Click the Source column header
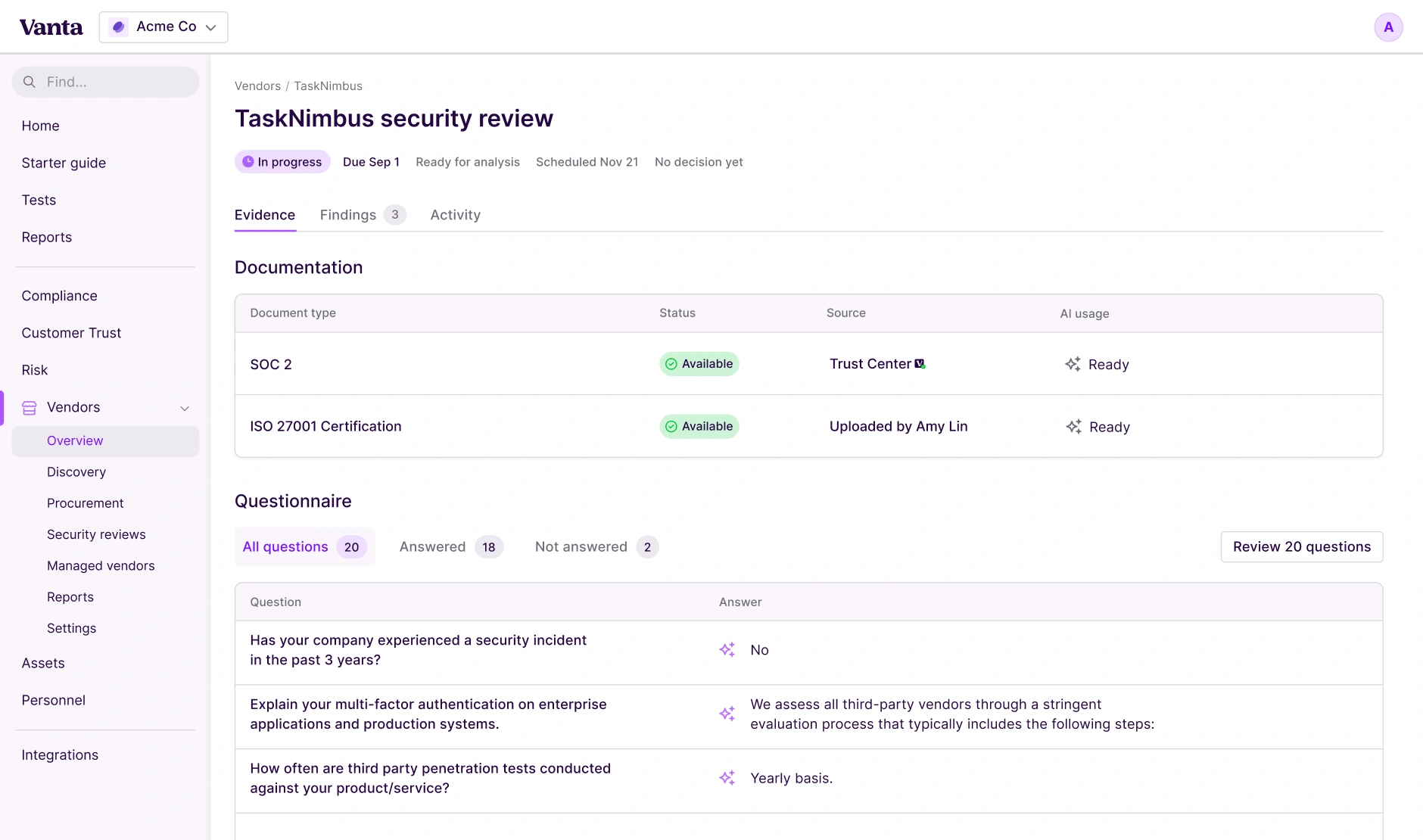The width and height of the screenshot is (1423, 840). click(x=846, y=313)
